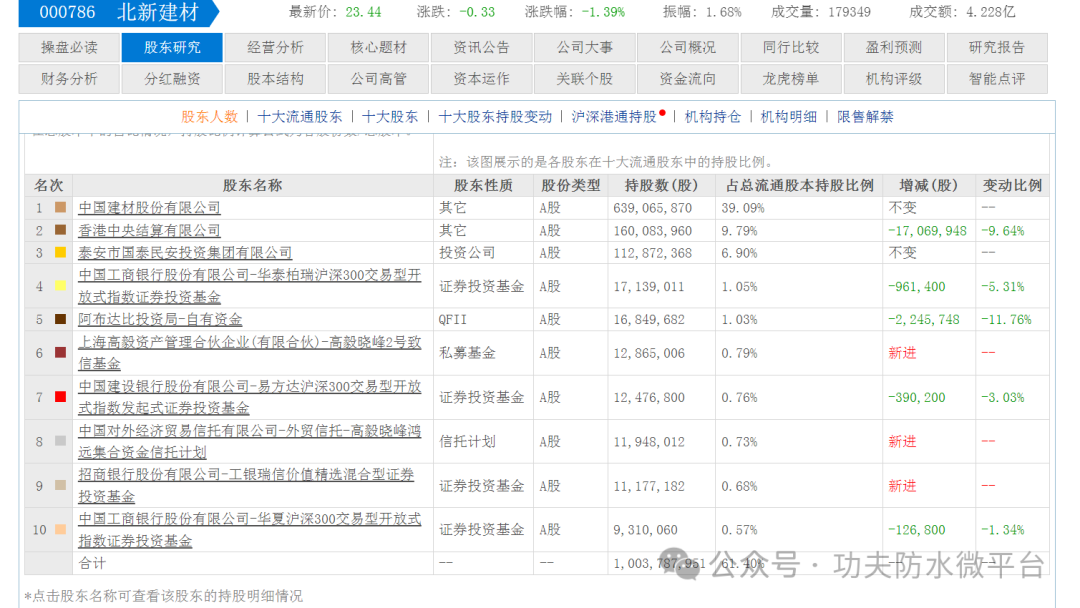This screenshot has height=608, width=1080.
Task: Switch to the 智能点评 tab
Action: (998, 78)
